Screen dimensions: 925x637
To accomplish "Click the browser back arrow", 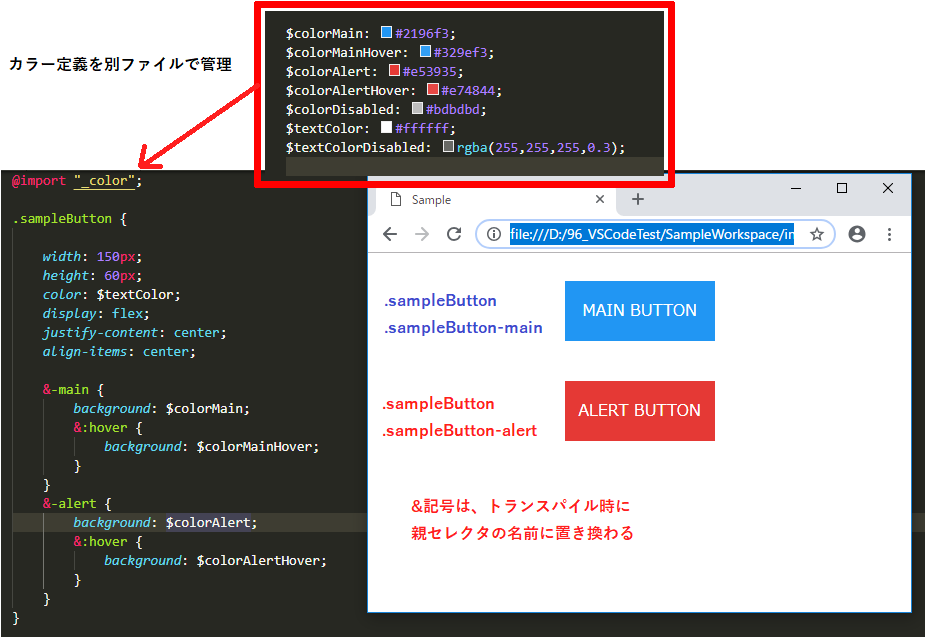I will (x=390, y=234).
